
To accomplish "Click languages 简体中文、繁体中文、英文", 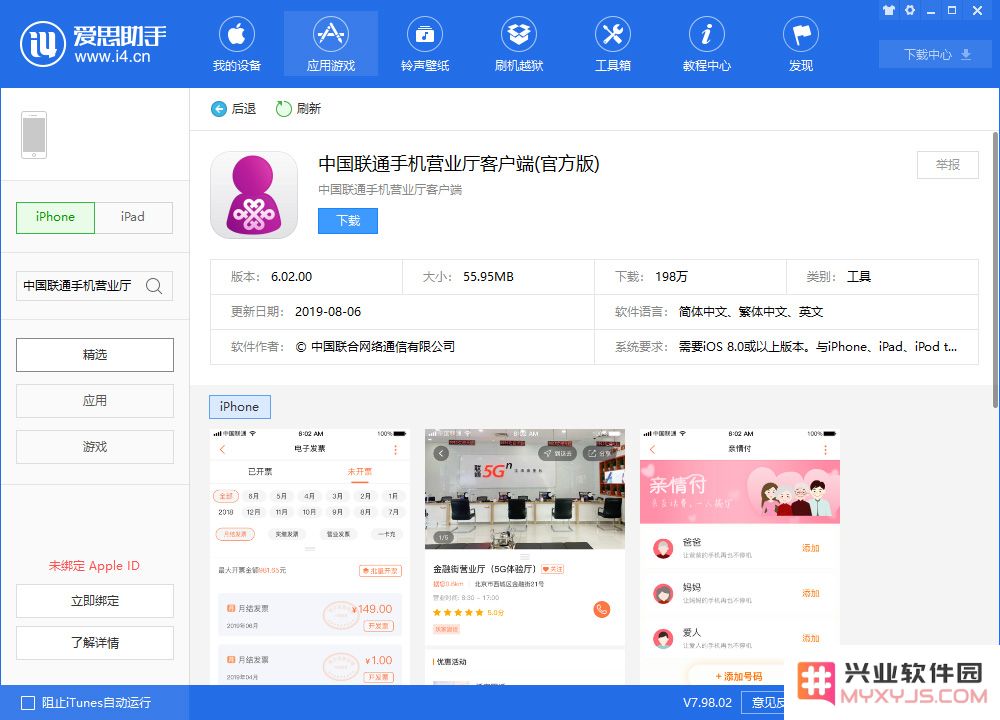I will [x=751, y=312].
